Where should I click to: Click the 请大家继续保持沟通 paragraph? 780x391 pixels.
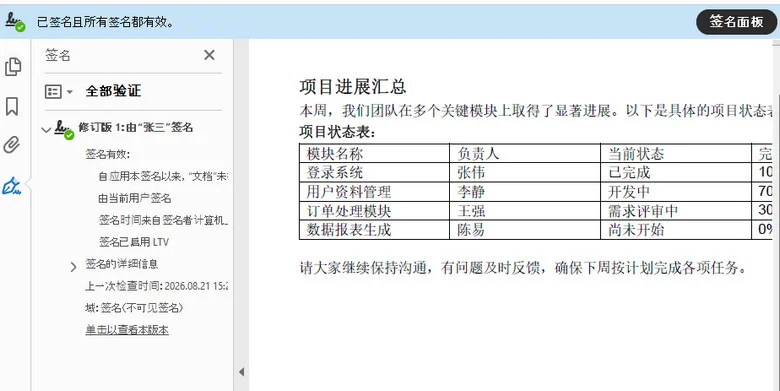524,268
